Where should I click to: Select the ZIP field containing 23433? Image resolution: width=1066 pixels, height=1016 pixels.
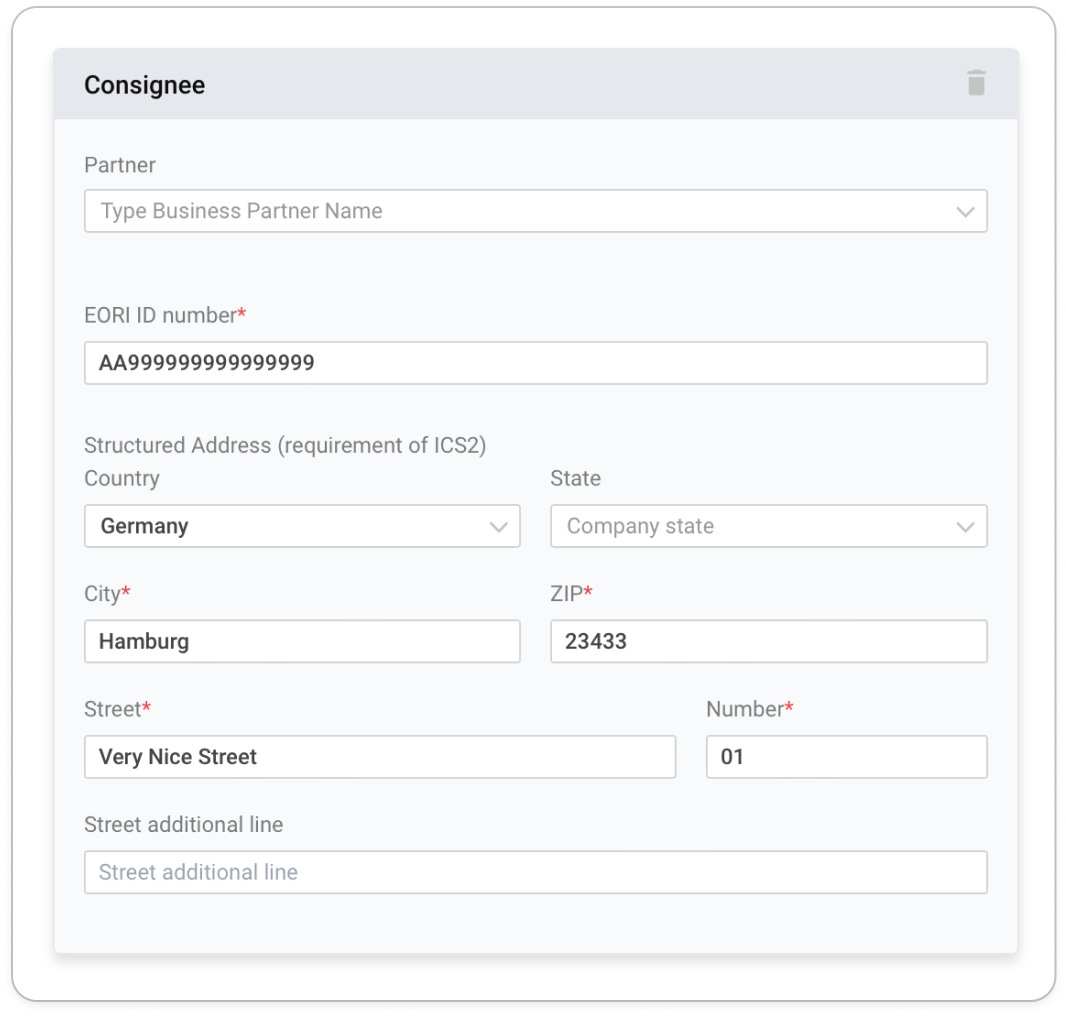(769, 641)
